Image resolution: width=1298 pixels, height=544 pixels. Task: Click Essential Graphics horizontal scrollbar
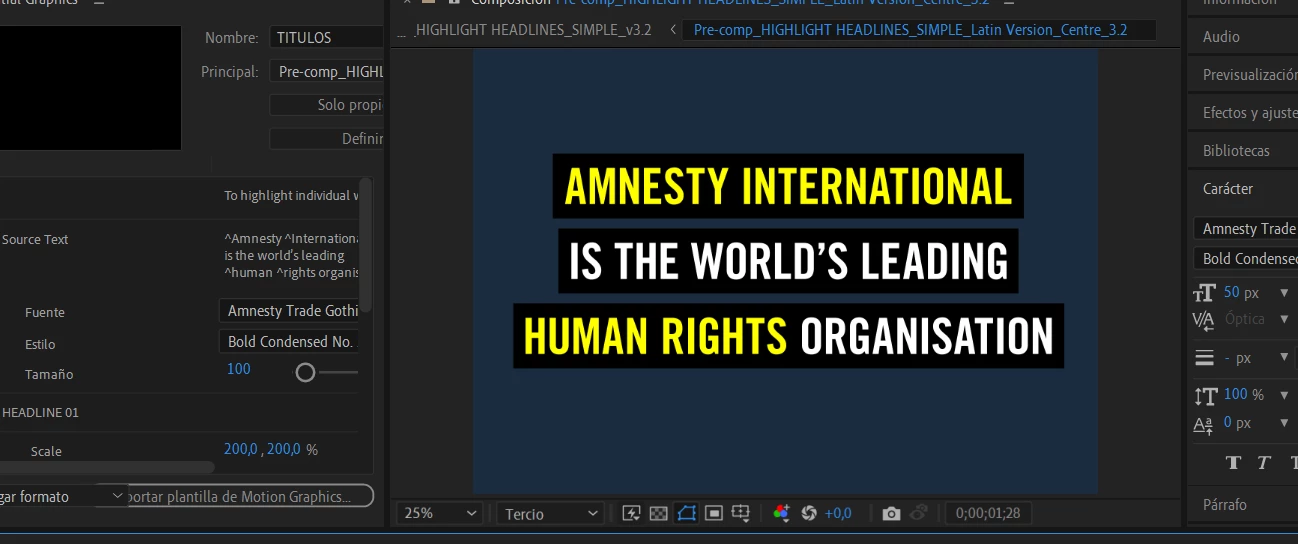tap(107, 467)
